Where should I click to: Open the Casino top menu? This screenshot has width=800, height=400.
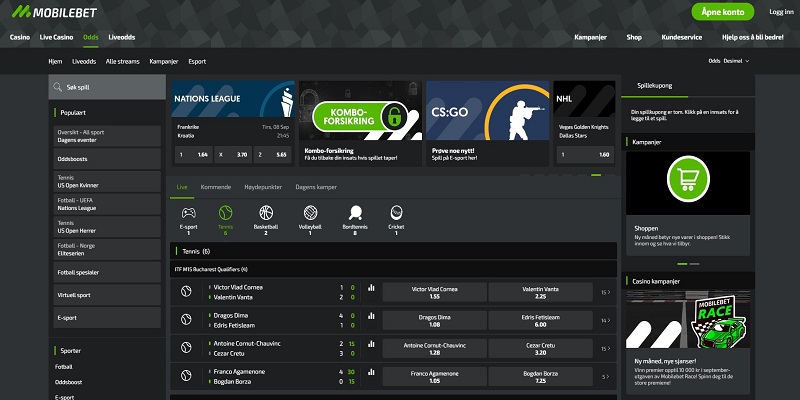(20, 37)
